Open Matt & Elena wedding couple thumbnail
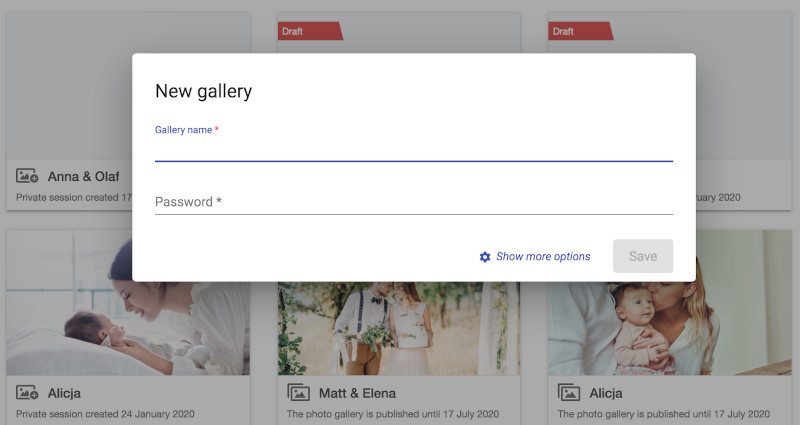Image resolution: width=800 pixels, height=425 pixels. (399, 328)
